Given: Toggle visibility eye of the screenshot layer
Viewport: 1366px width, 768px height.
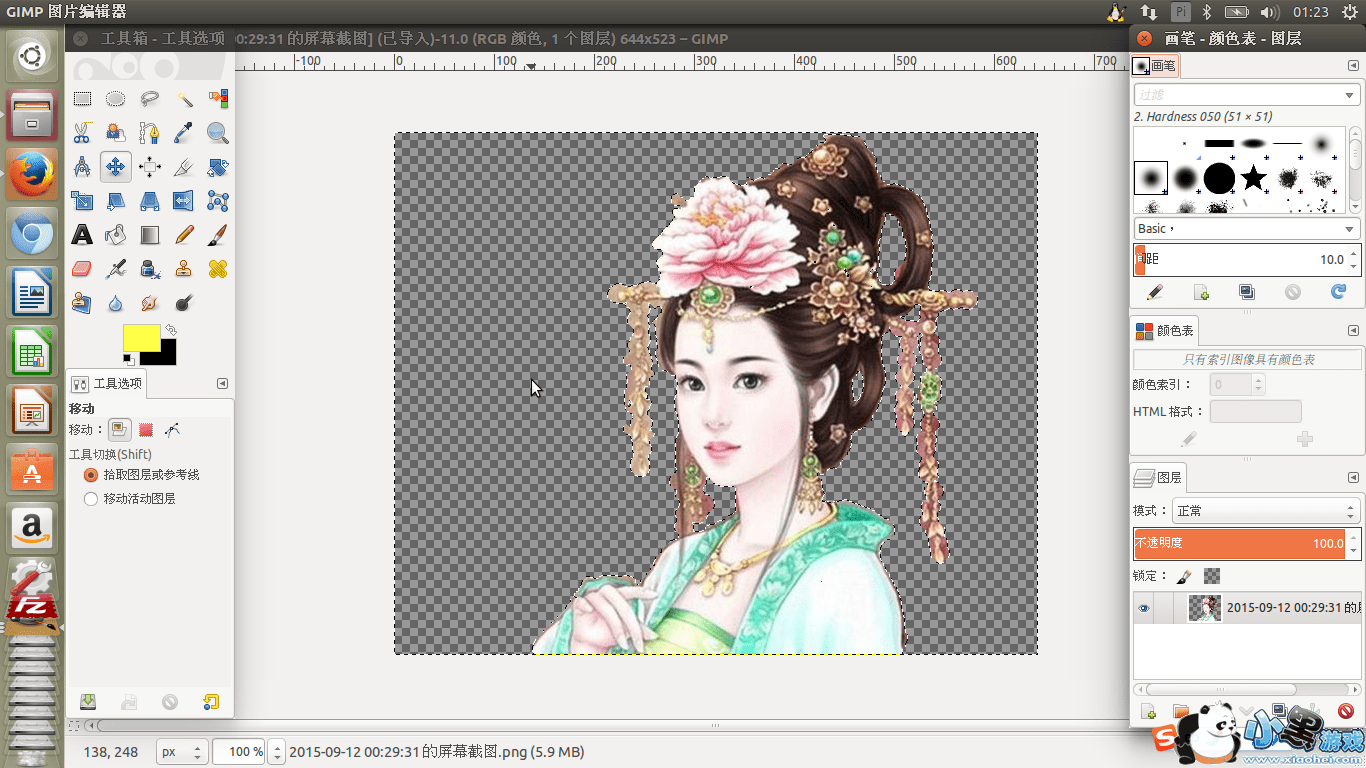Looking at the screenshot, I should tap(1144, 608).
